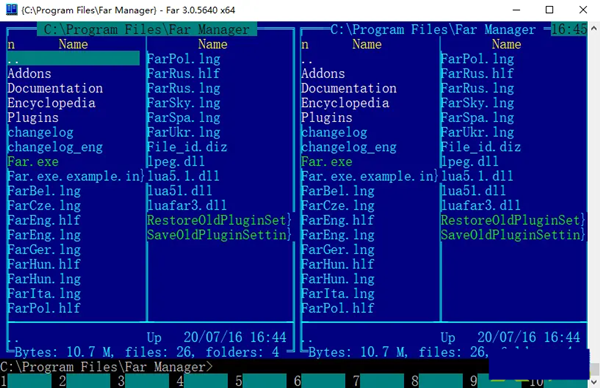Select FarCze.lng in left panel

(x=44, y=205)
